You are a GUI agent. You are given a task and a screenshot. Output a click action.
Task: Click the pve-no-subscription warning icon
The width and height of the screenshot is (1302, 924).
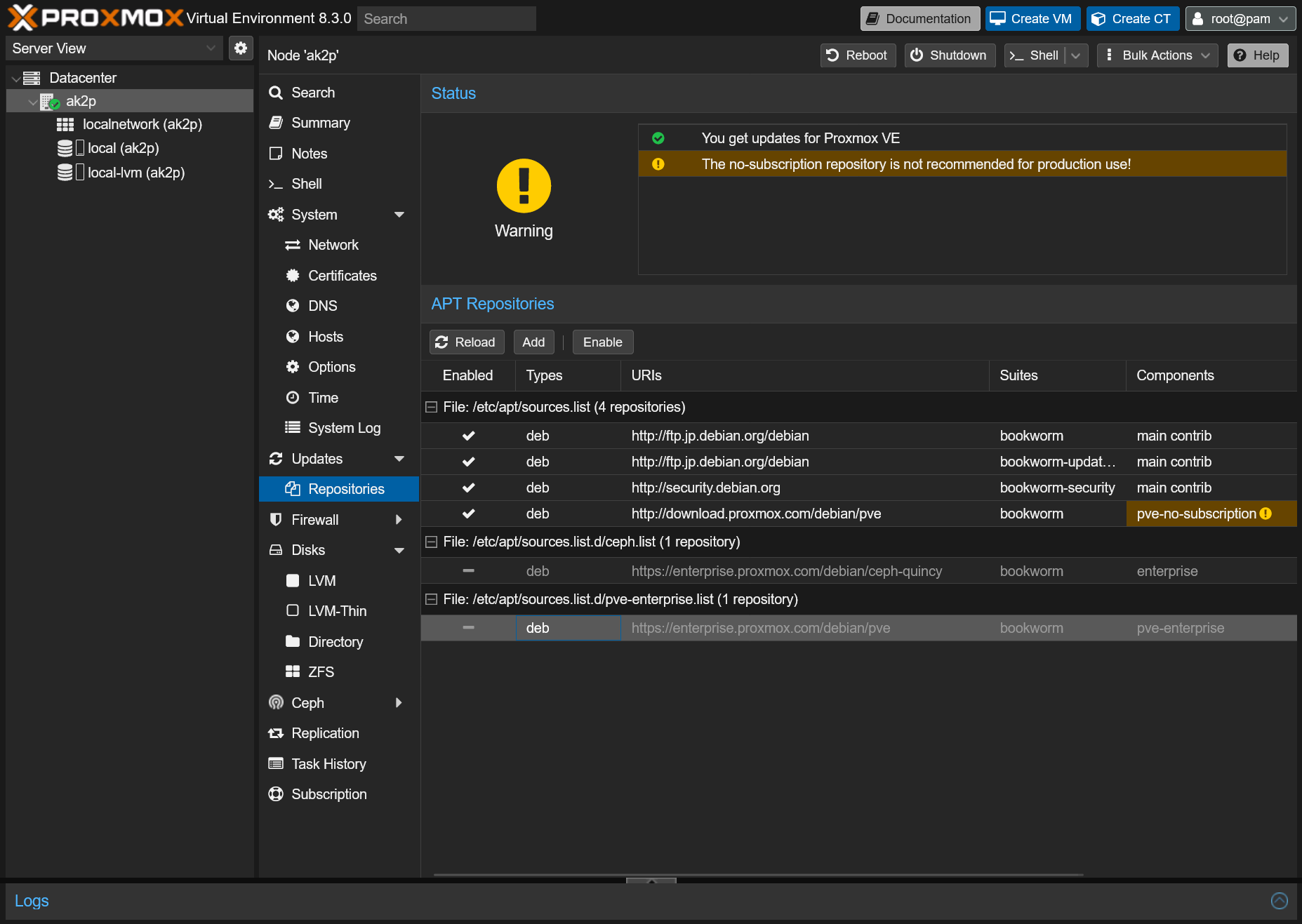click(1266, 514)
